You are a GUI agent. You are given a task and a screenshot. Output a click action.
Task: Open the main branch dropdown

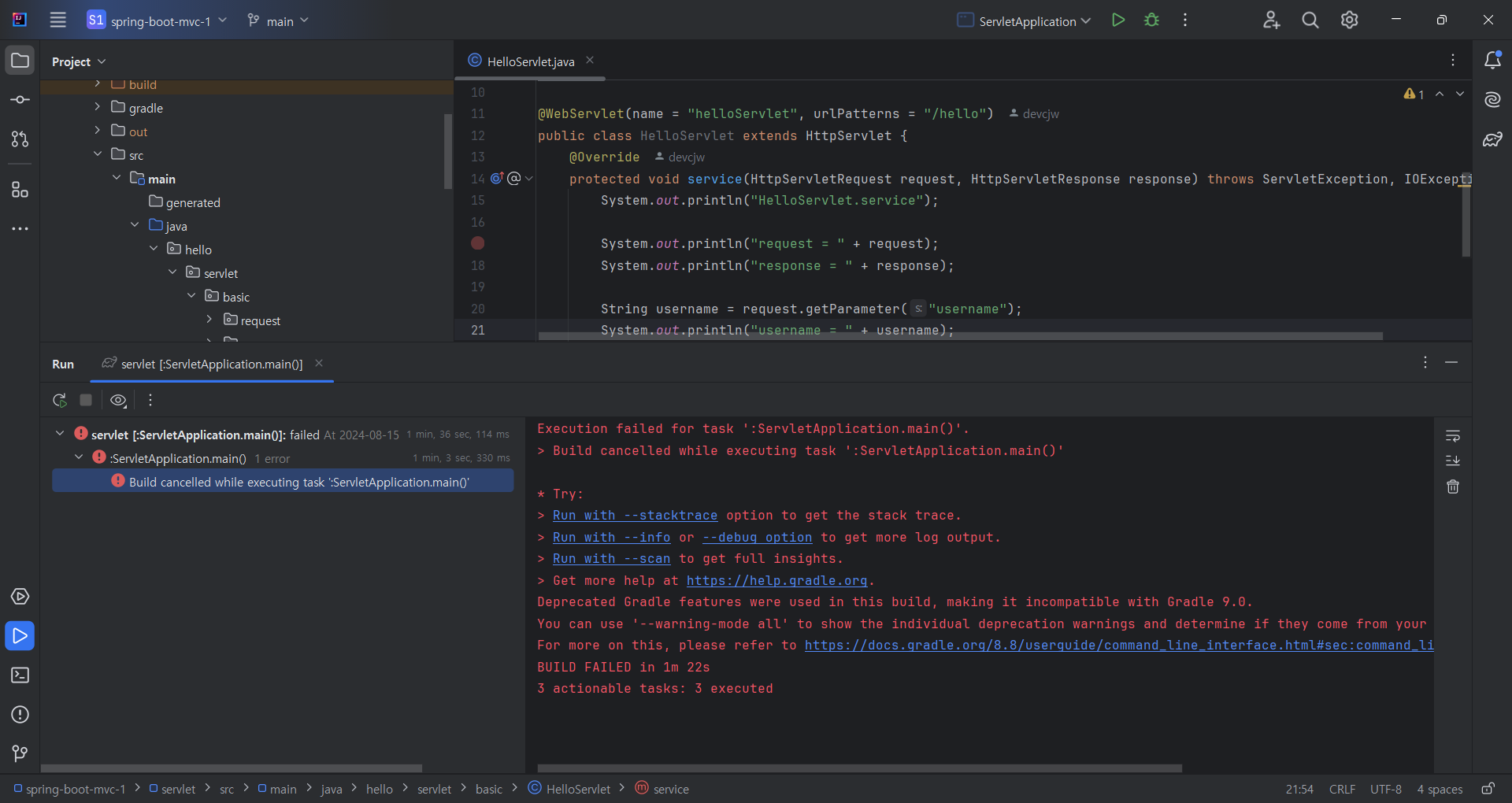278,20
